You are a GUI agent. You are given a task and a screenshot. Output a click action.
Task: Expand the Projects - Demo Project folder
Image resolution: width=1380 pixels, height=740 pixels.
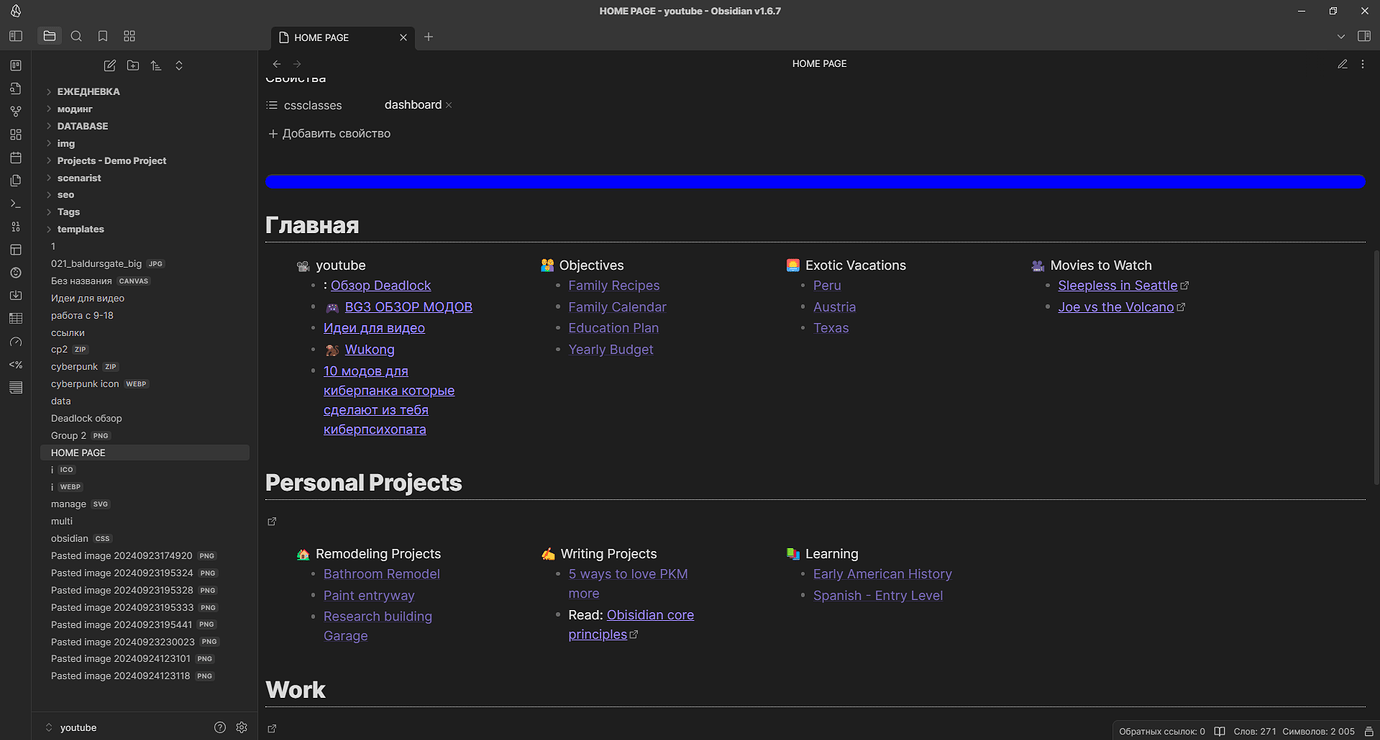[x=110, y=160]
